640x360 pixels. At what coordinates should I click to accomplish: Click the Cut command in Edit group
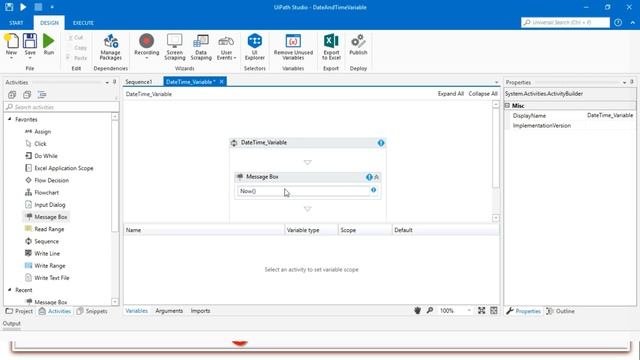76,38
